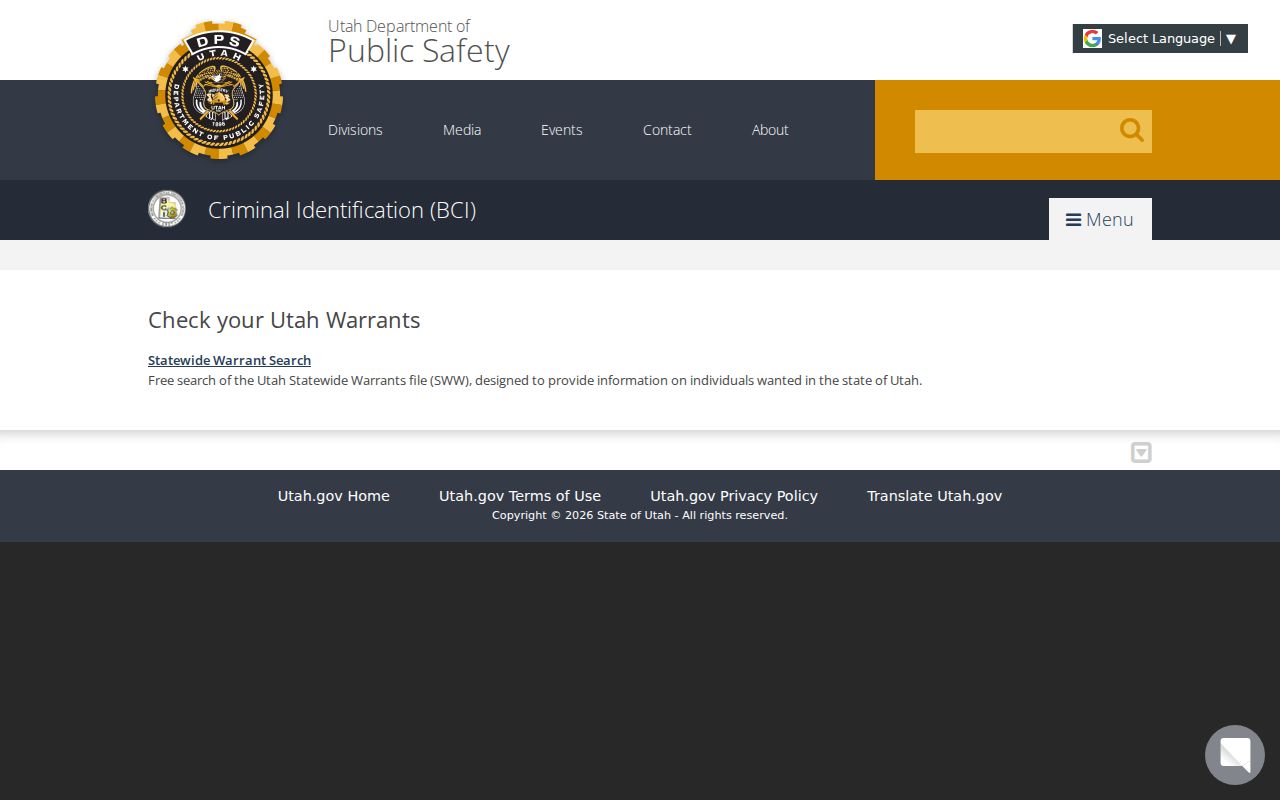
Task: Click the Utah DPS badge logo
Action: [x=219, y=89]
